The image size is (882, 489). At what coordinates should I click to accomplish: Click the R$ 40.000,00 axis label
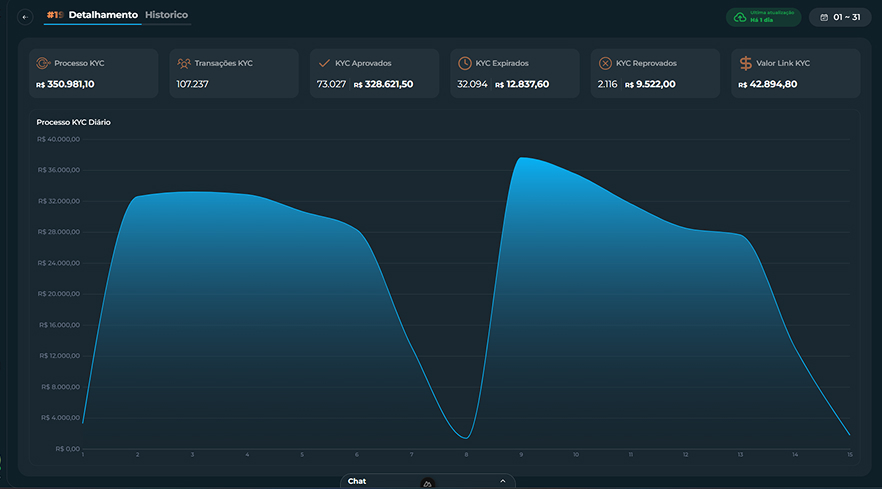tap(58, 140)
